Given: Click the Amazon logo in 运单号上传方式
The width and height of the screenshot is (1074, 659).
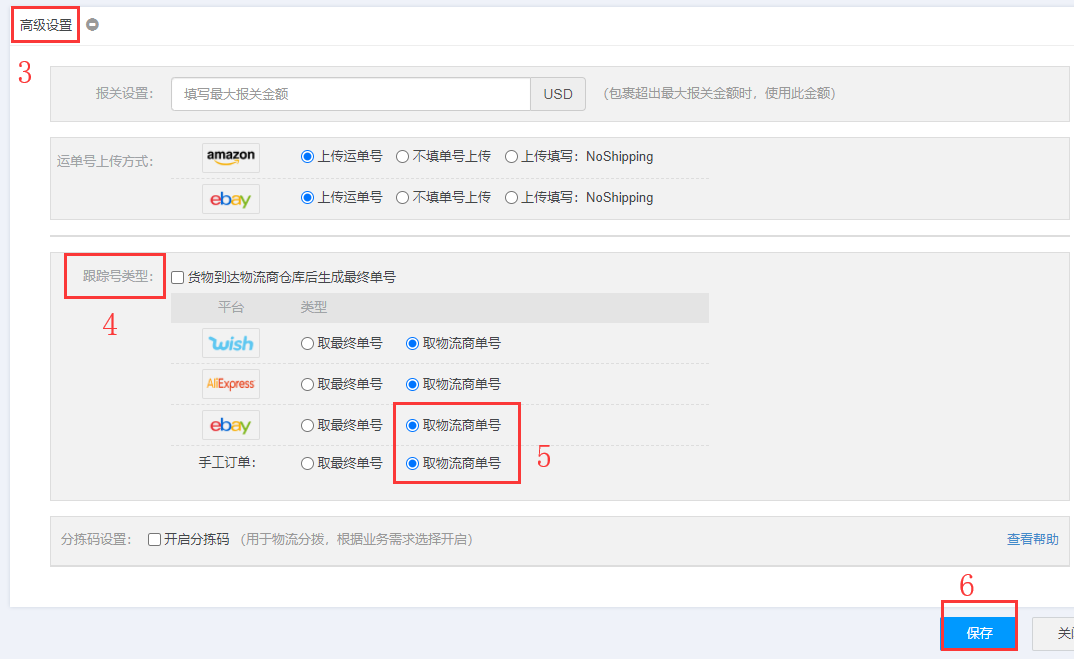Looking at the screenshot, I should 231,158.
